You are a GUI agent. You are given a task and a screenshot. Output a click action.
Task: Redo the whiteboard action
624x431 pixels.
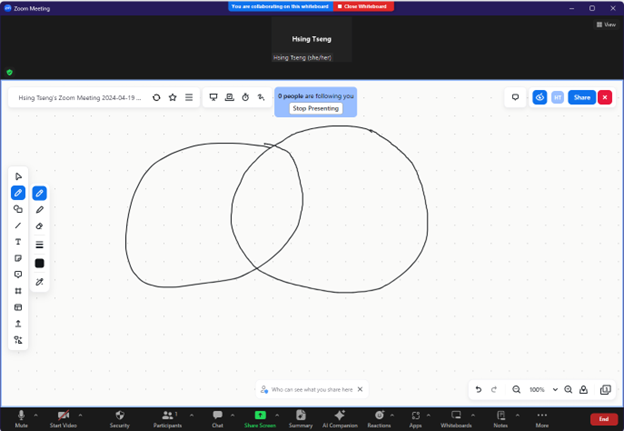click(x=494, y=390)
